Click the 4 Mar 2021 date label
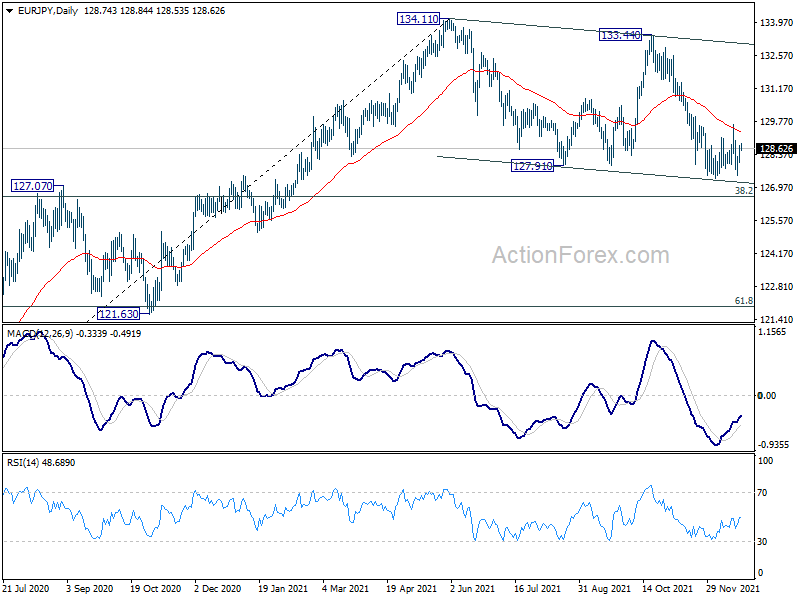The height and width of the screenshot is (600, 800). [x=345, y=589]
